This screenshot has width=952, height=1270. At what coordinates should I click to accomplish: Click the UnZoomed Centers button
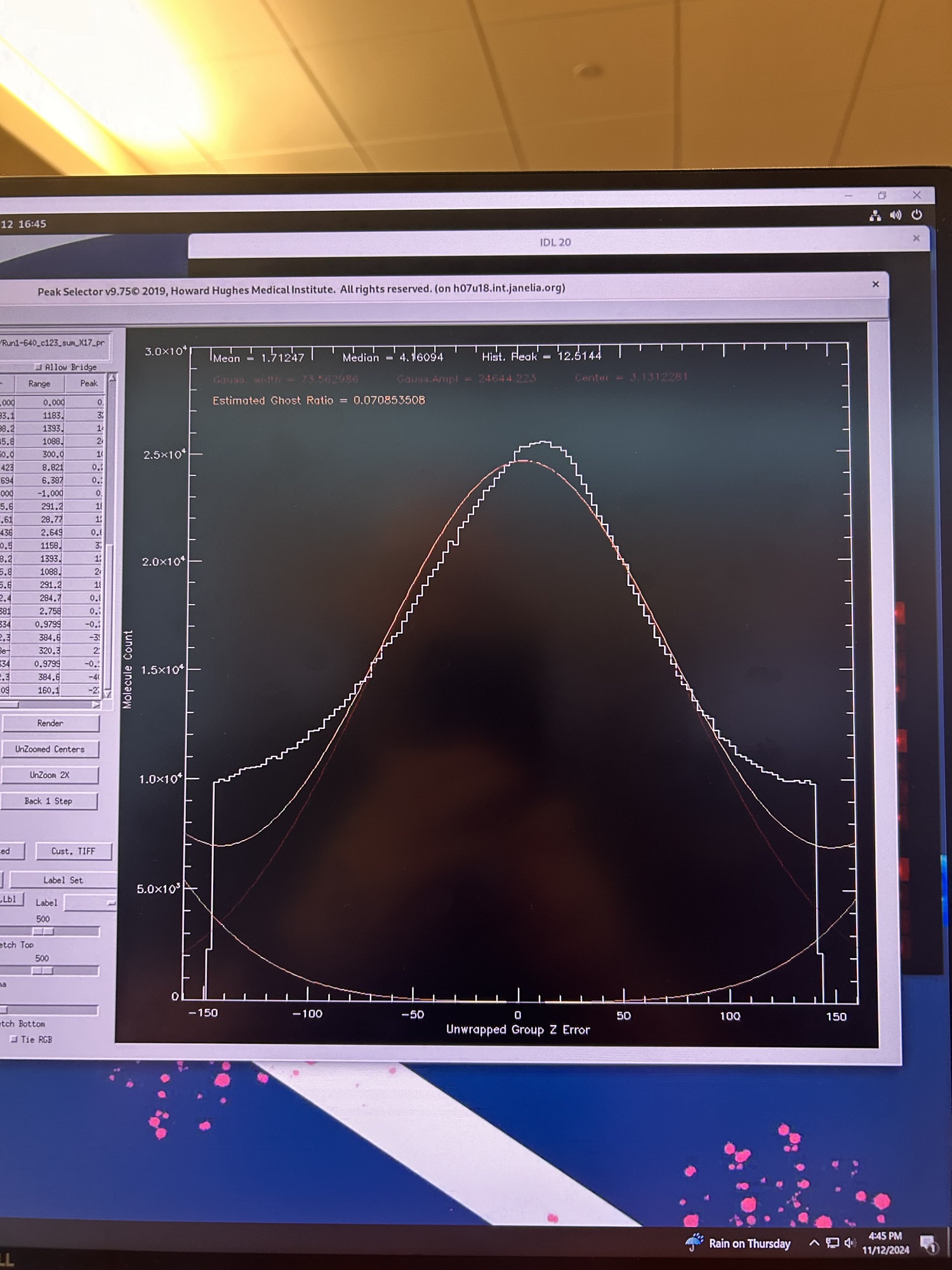pyautogui.click(x=50, y=749)
